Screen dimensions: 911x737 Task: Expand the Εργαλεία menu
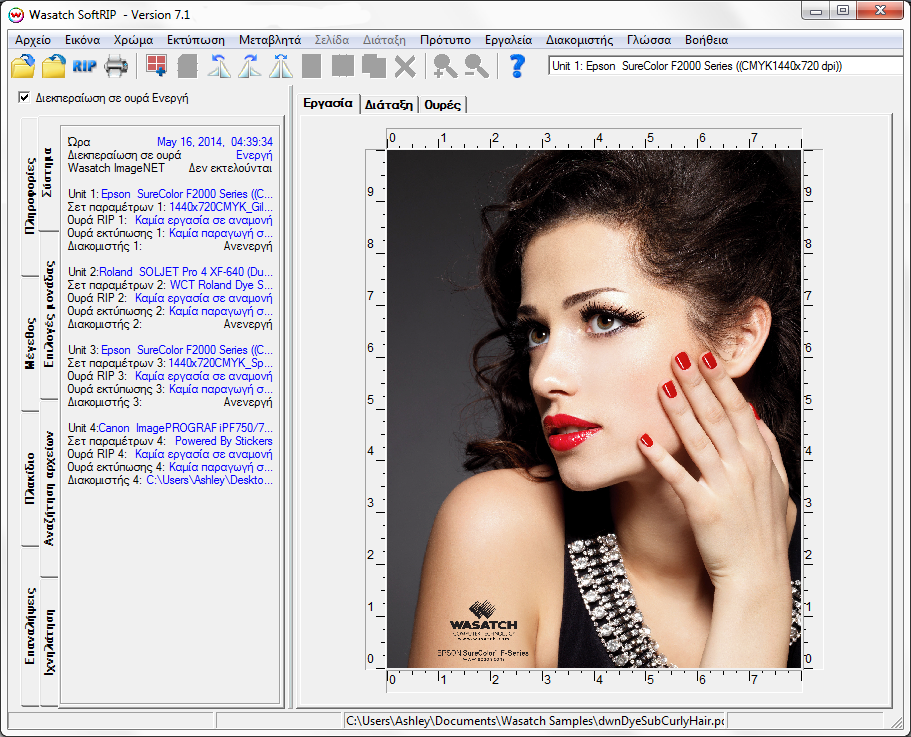[x=508, y=40]
